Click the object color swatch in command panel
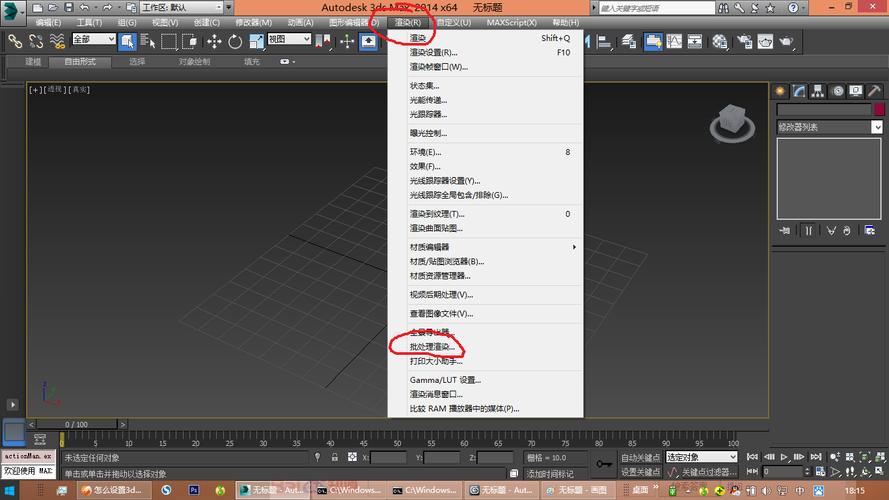This screenshot has width=889, height=500. [878, 110]
